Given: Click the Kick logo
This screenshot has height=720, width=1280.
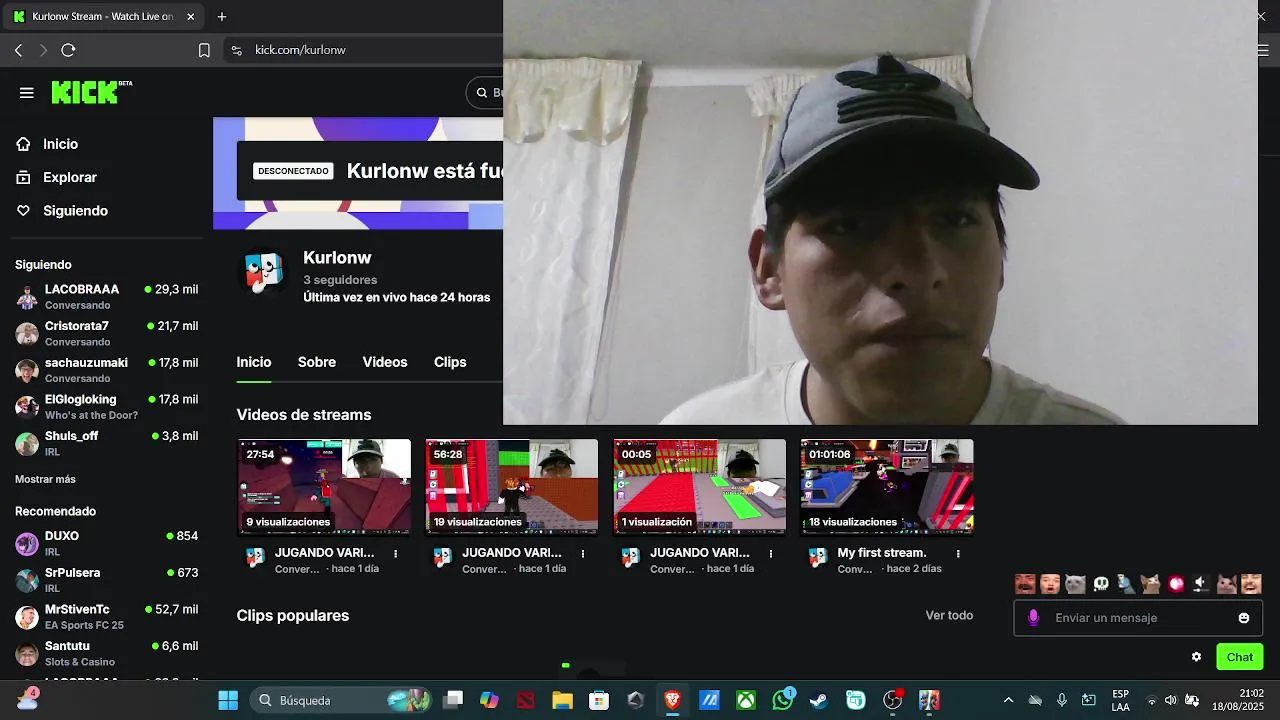Looking at the screenshot, I should [91, 92].
